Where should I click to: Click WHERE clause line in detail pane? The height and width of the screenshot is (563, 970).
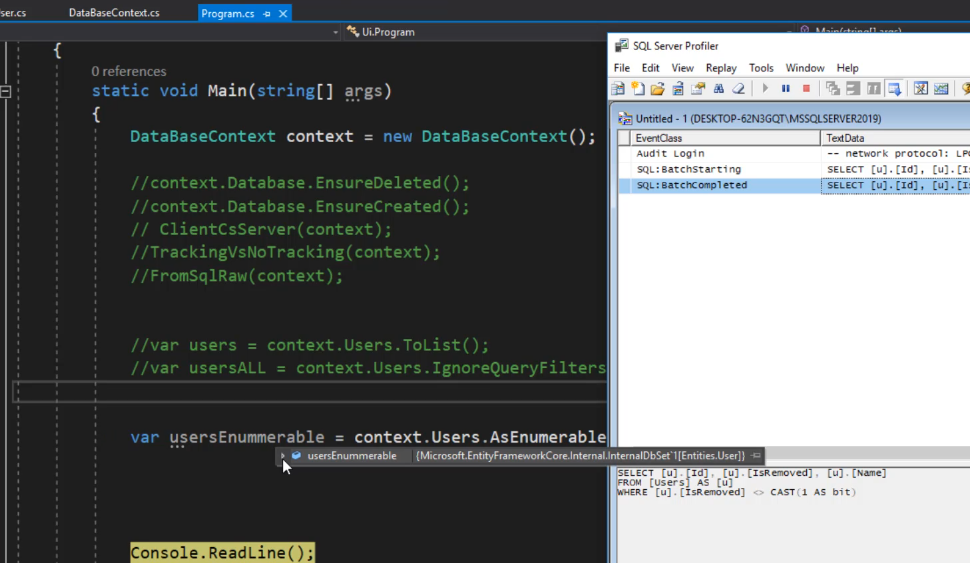736,492
